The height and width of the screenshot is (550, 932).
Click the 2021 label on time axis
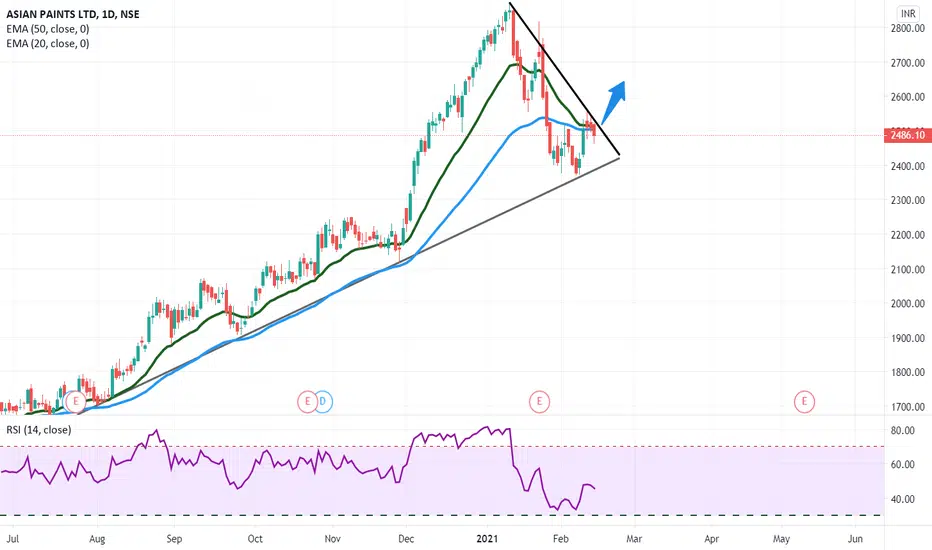click(x=487, y=539)
